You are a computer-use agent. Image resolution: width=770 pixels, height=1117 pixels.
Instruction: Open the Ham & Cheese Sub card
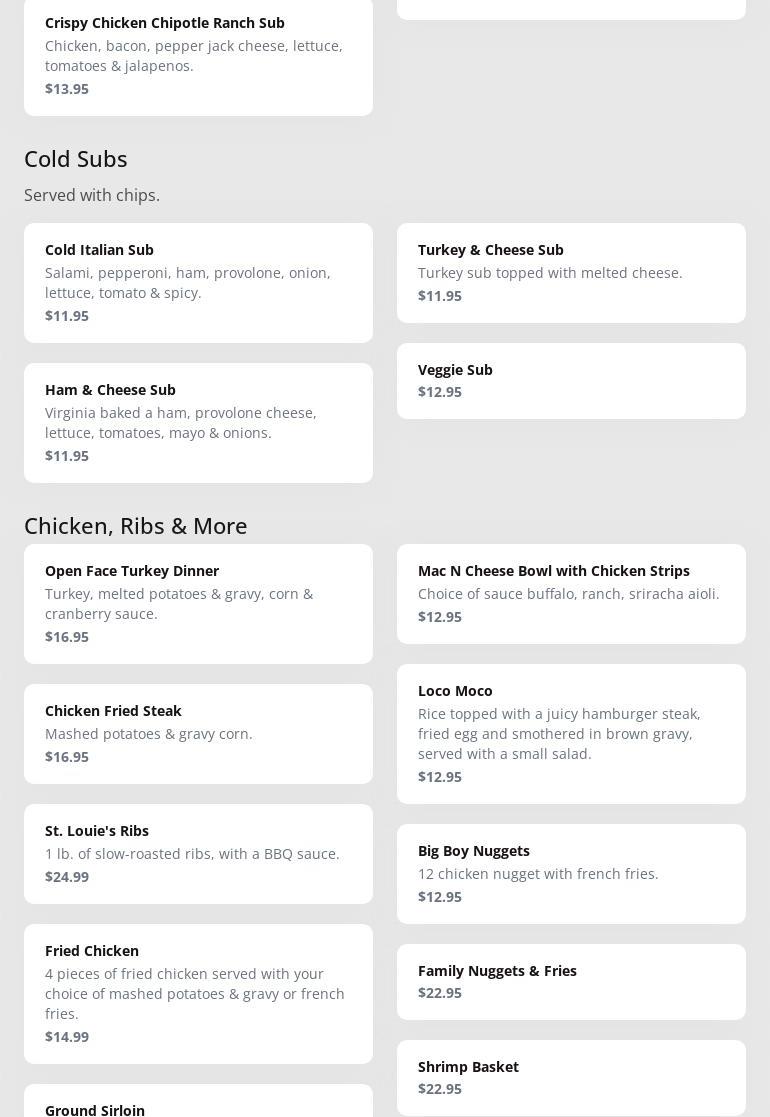[198, 422]
